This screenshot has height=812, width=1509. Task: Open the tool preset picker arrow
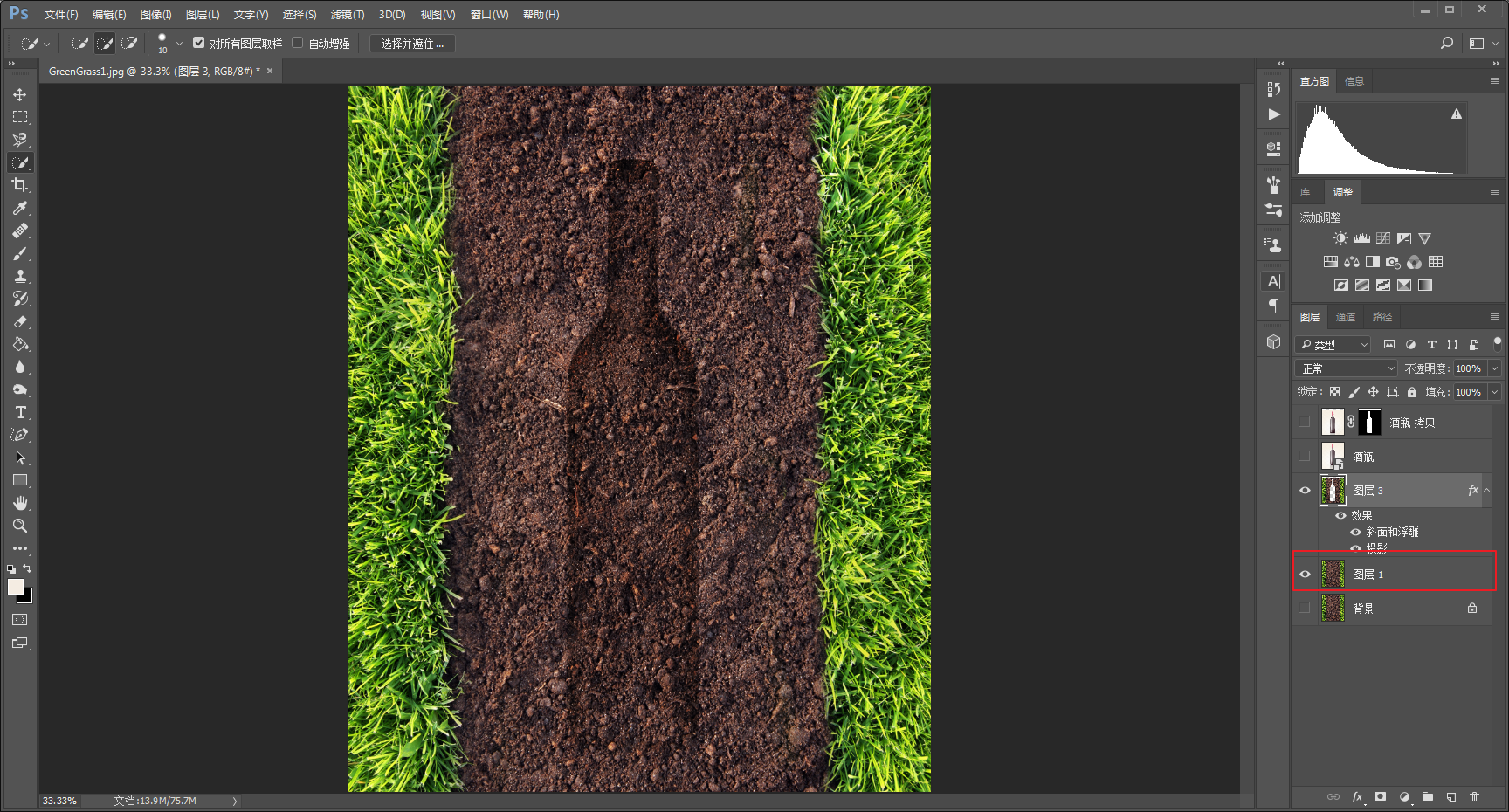coord(46,43)
